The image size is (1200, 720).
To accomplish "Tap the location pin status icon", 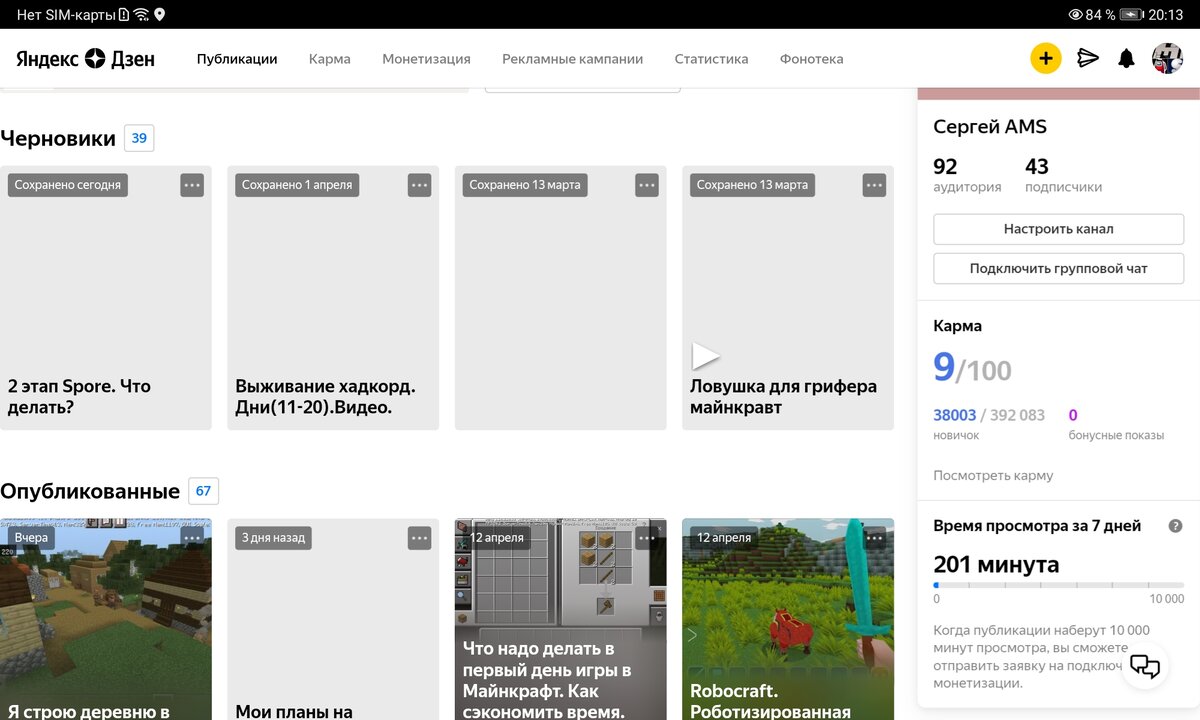I will pyautogui.click(x=159, y=14).
